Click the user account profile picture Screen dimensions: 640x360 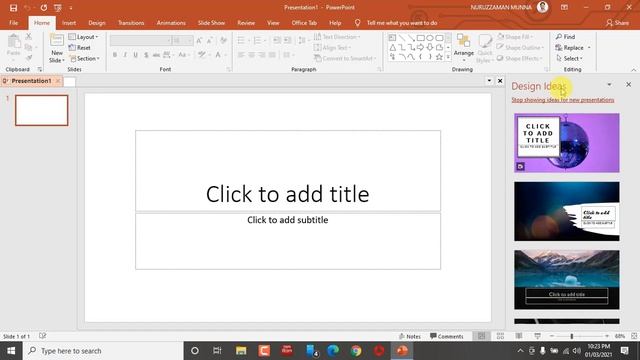click(x=542, y=7)
